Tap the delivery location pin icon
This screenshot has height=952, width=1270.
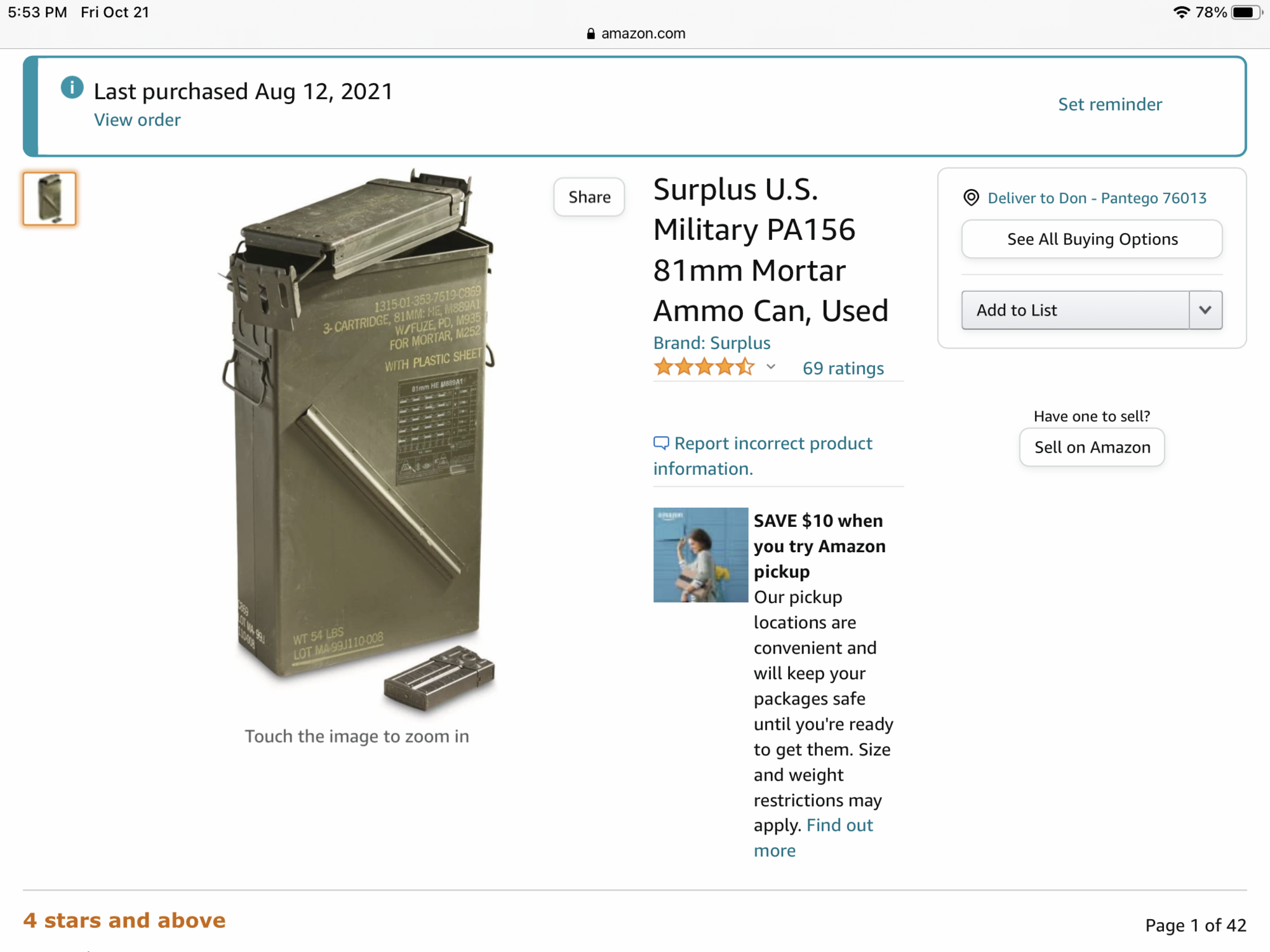coord(971,198)
